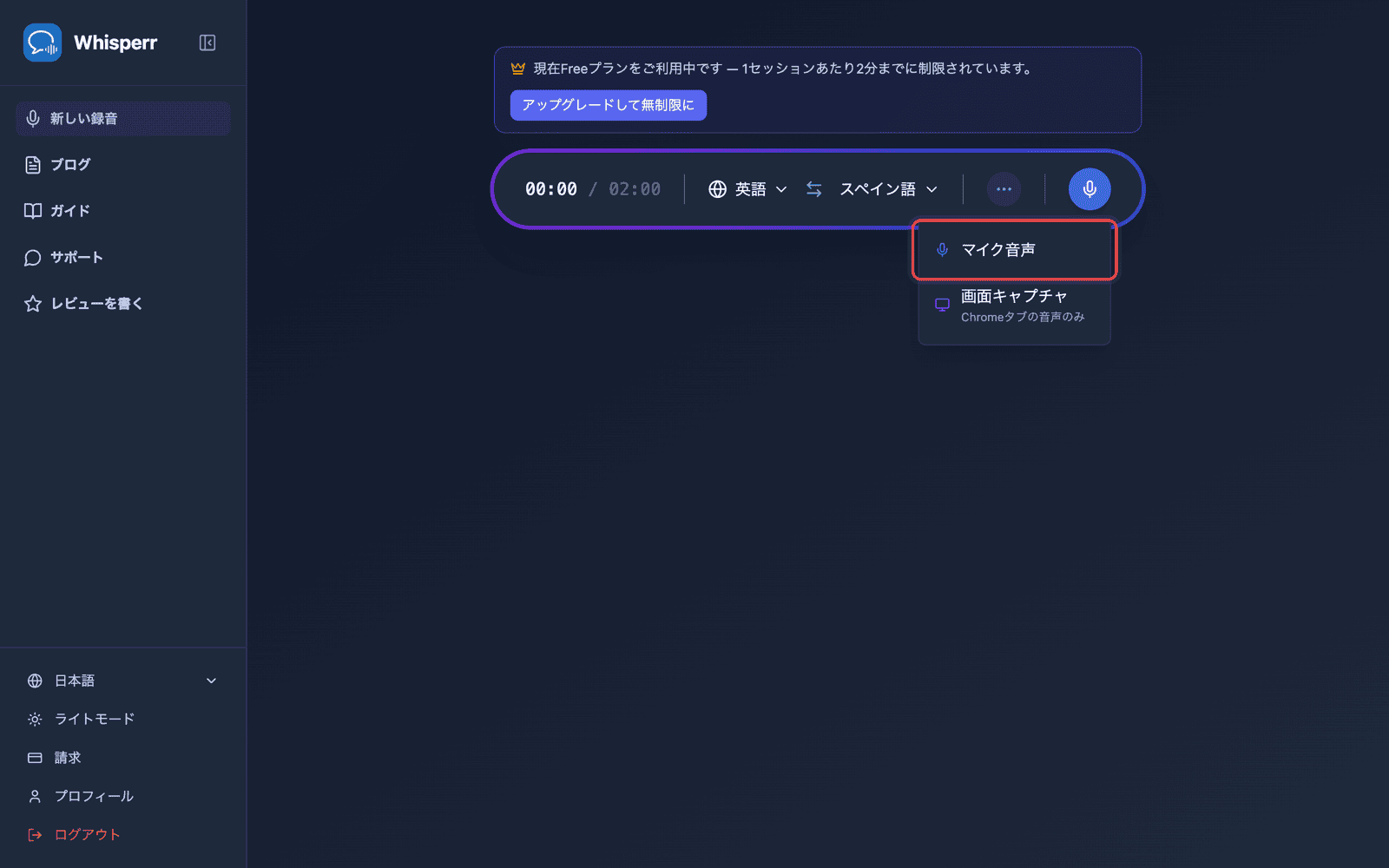
Task: Open ブログ page in sidebar
Action: (x=122, y=165)
